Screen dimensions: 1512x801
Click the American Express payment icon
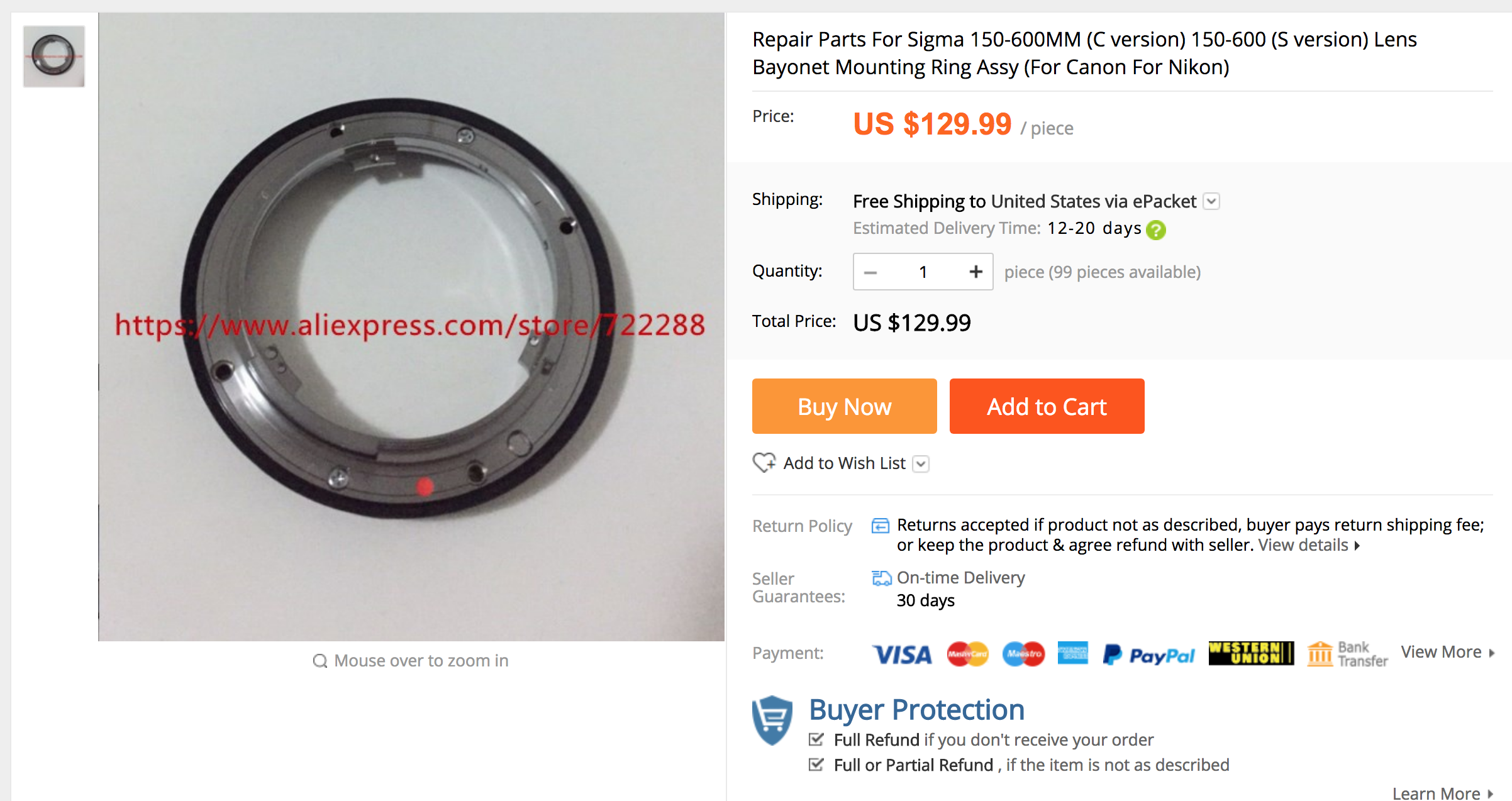1073,653
